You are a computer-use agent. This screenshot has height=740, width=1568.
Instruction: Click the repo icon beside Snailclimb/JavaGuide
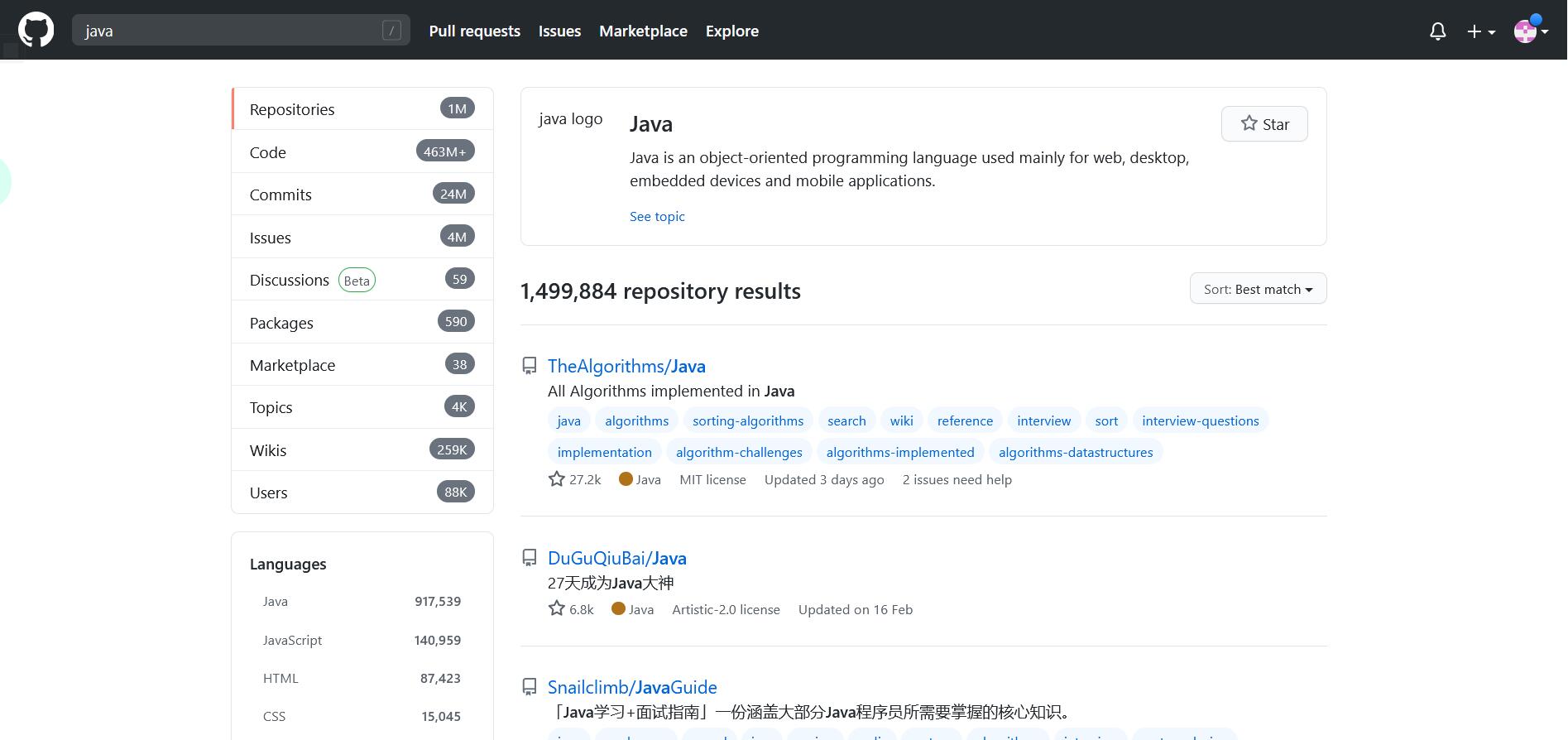[x=530, y=687]
